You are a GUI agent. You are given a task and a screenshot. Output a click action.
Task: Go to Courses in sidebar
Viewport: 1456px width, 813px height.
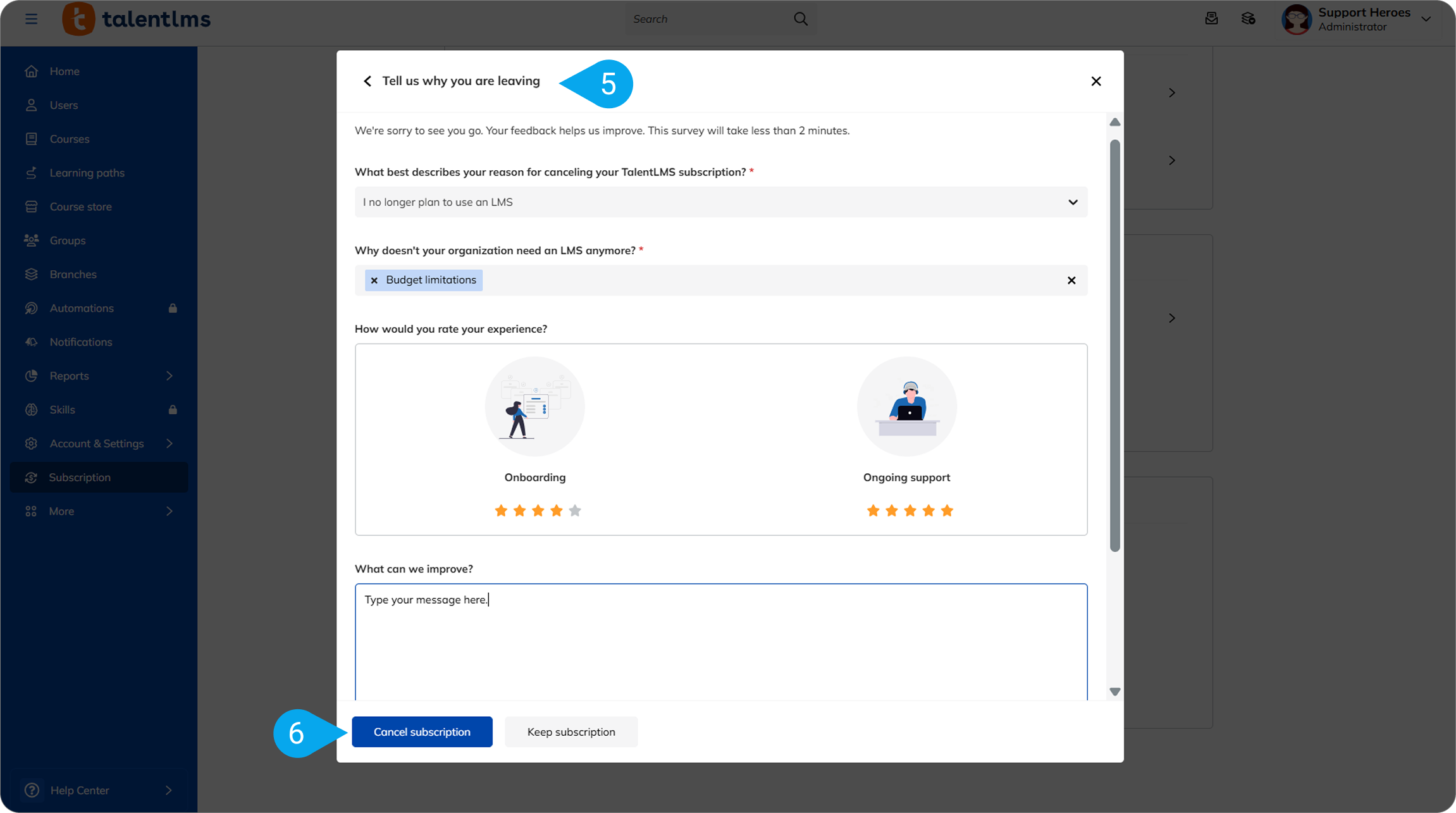70,139
